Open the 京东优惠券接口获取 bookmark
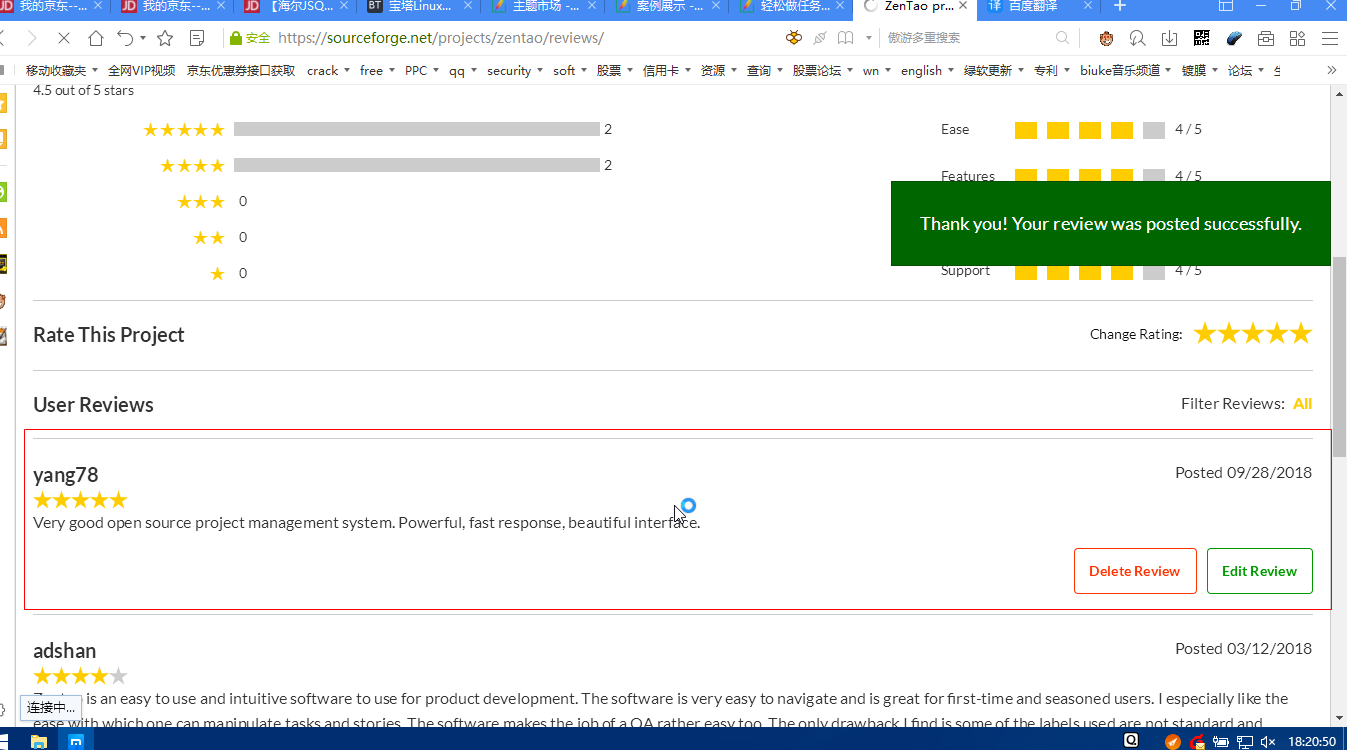 [241, 70]
